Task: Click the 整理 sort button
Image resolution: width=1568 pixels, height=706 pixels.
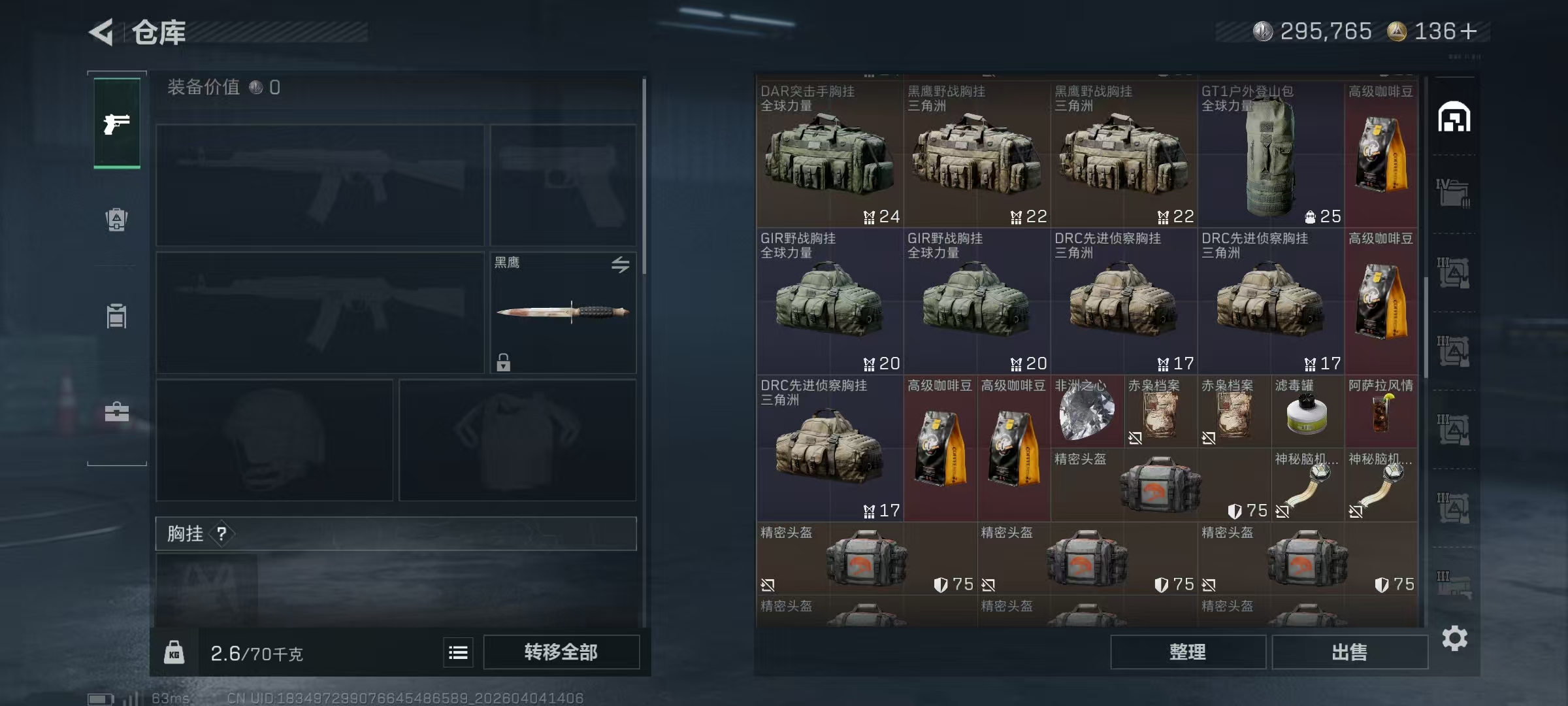Action: (x=1188, y=652)
